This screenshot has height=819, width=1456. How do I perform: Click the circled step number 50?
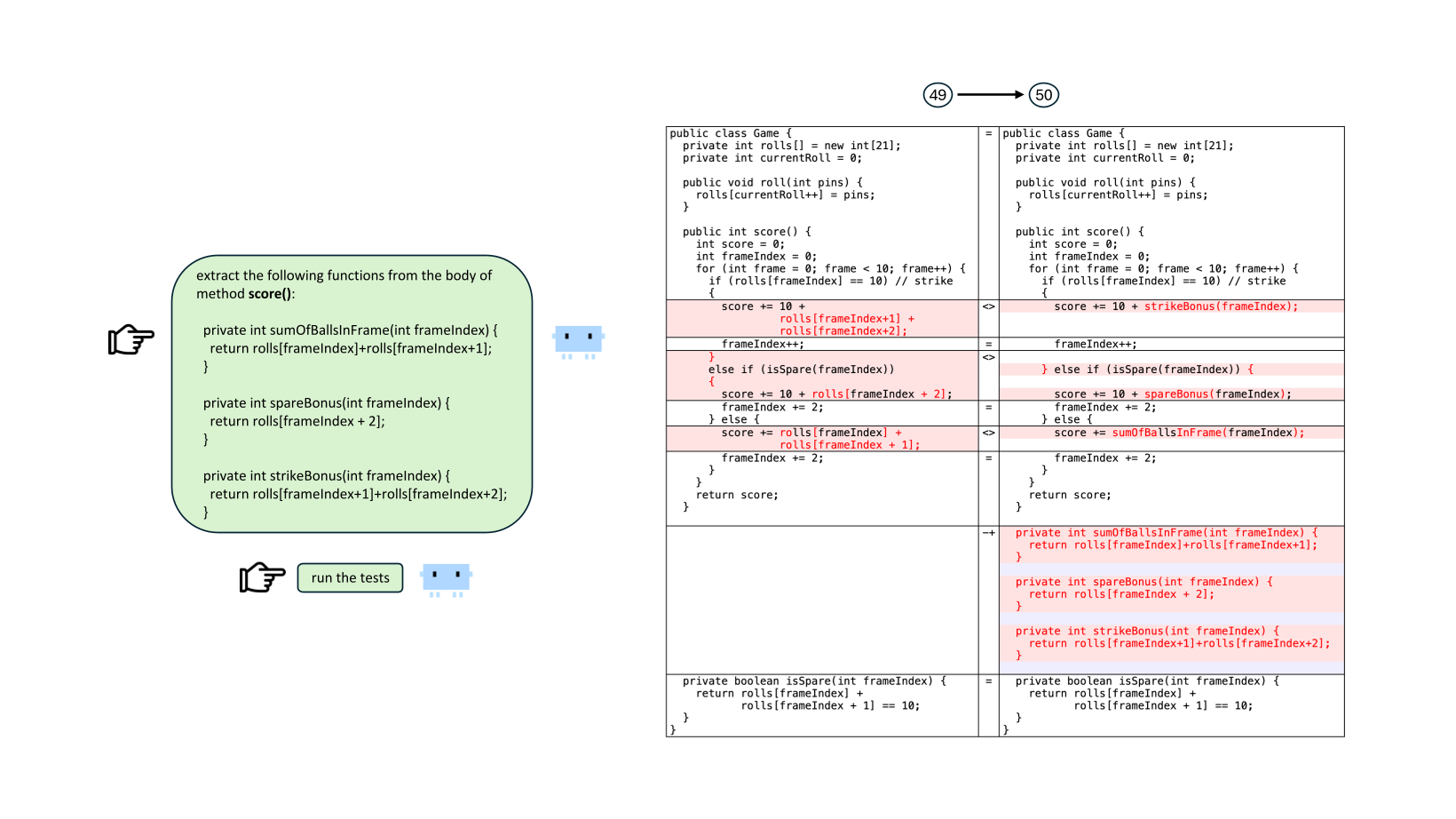click(1043, 95)
